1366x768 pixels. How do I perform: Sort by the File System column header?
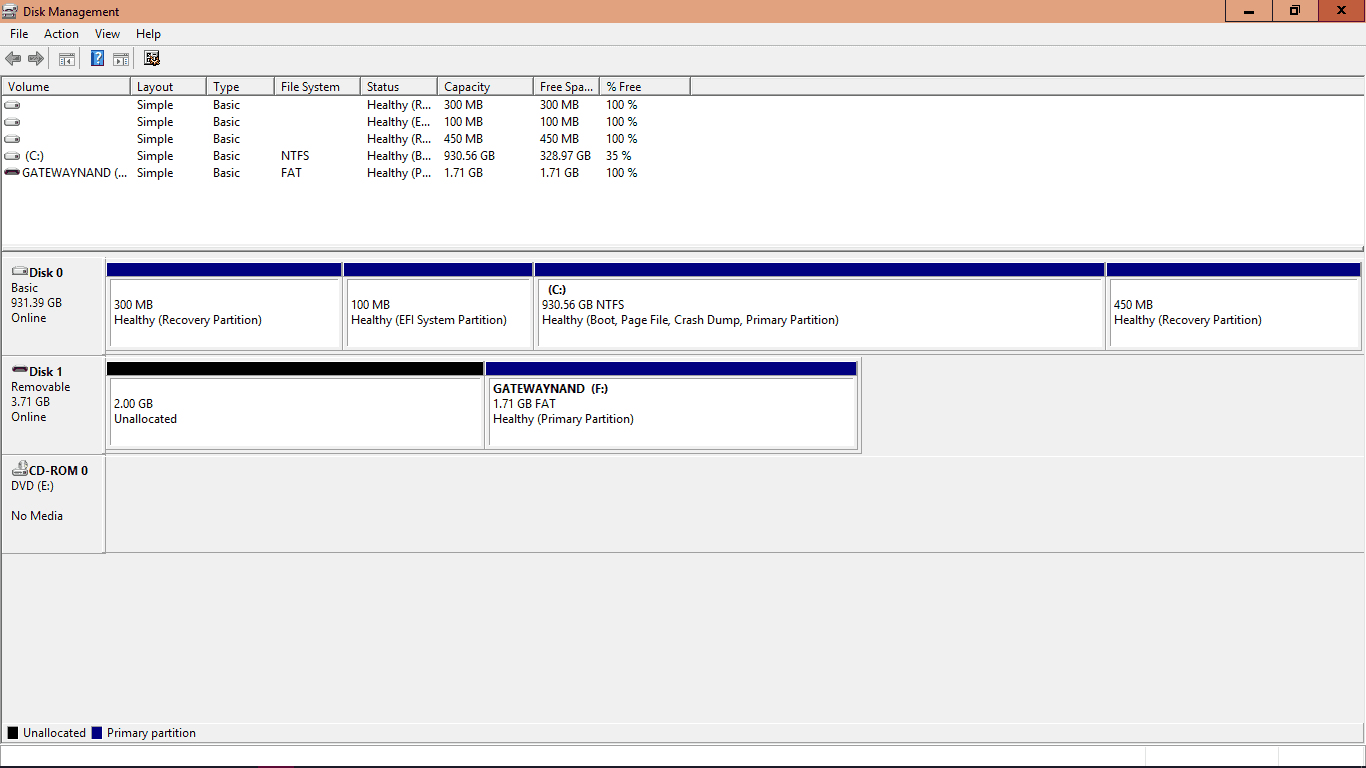coord(317,87)
